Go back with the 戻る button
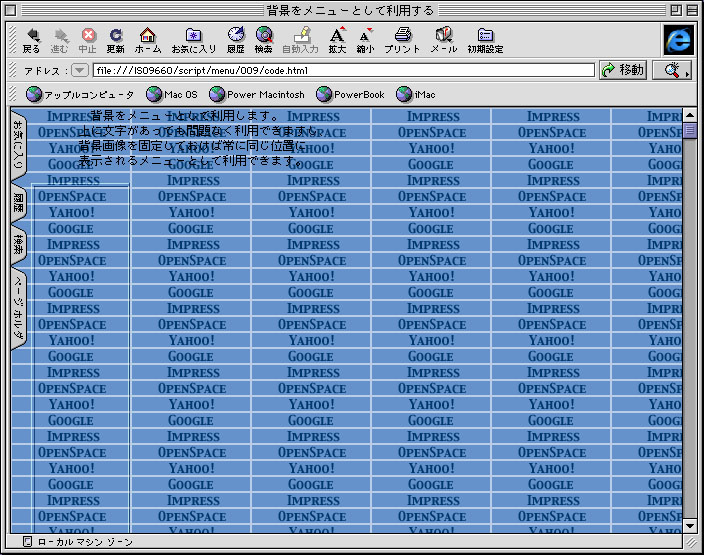The width and height of the screenshot is (704, 555). (x=31, y=40)
